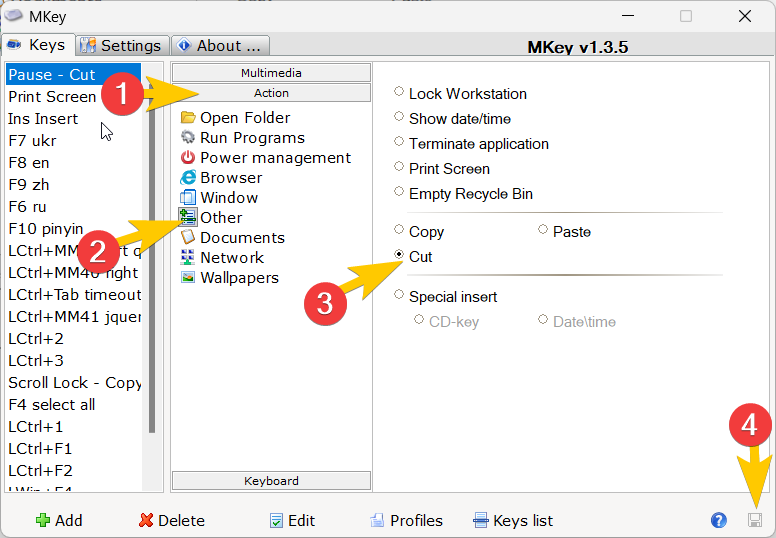Choose Terminate application option
Screen dimensions: 776x538
(399, 141)
